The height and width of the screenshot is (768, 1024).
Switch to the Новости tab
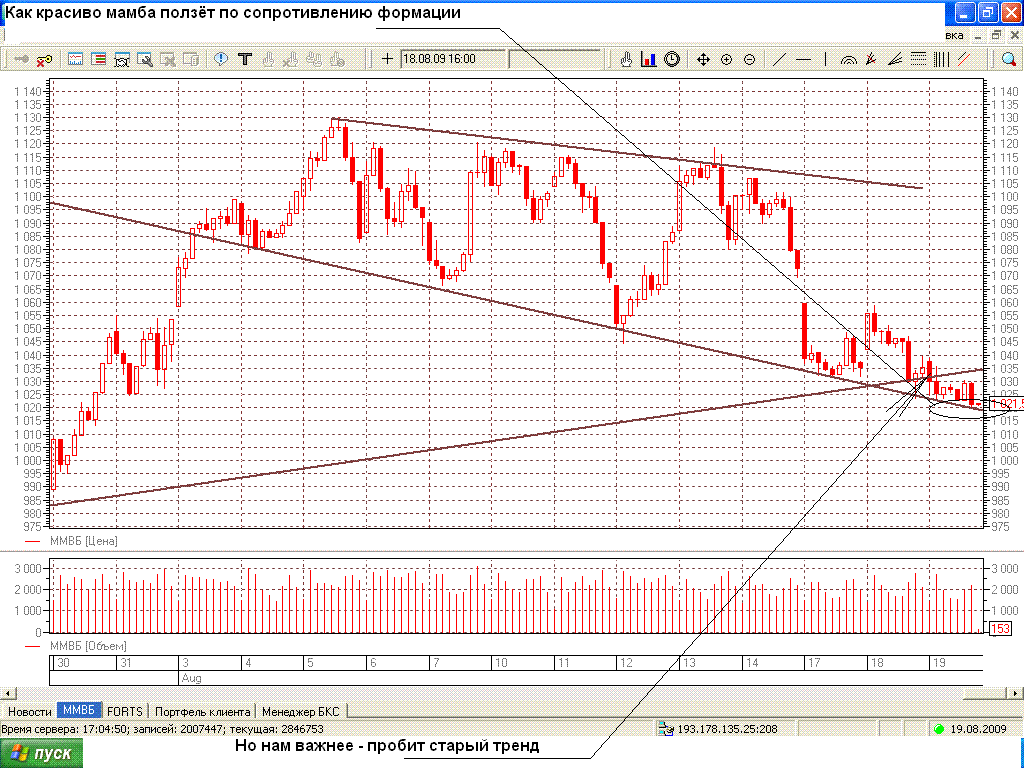click(28, 711)
